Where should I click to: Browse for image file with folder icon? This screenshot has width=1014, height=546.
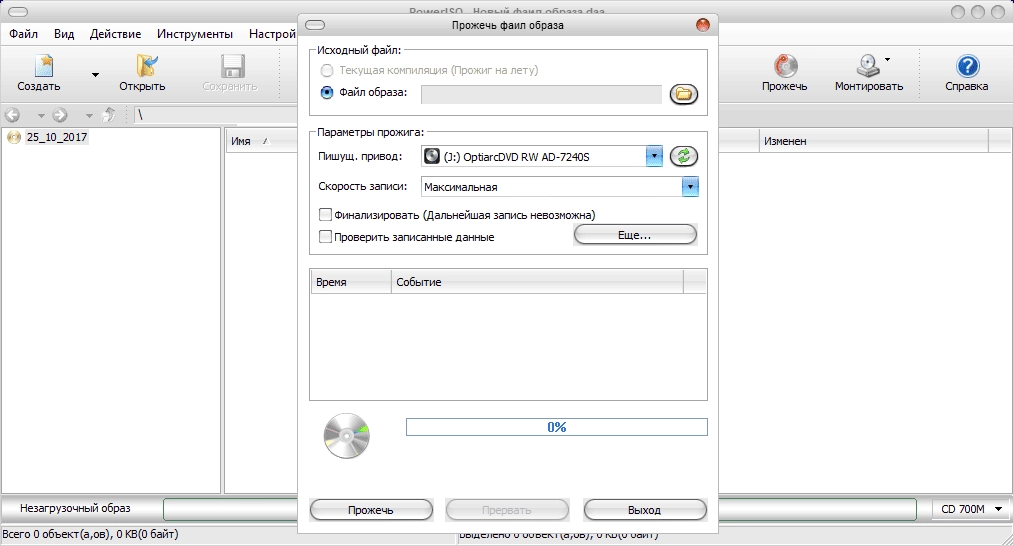tap(684, 94)
